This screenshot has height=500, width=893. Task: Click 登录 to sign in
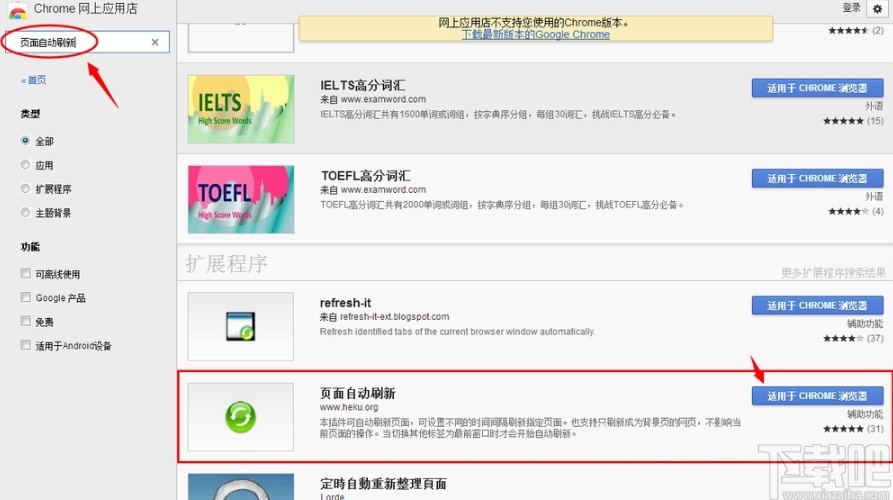pyautogui.click(x=851, y=8)
